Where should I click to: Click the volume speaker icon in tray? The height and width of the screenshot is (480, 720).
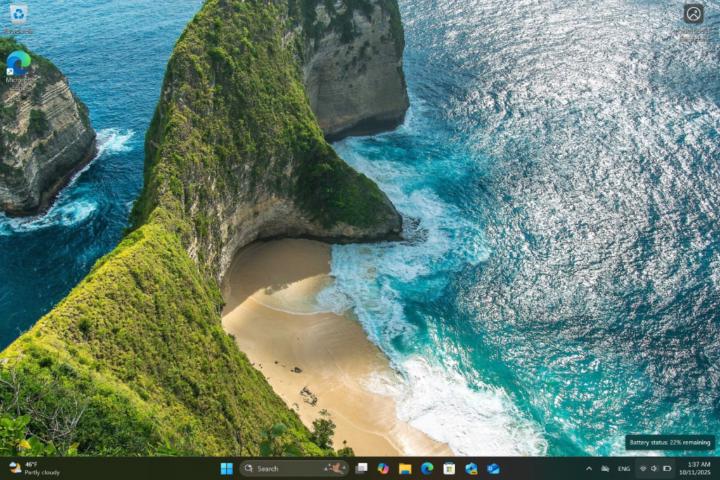pos(654,468)
